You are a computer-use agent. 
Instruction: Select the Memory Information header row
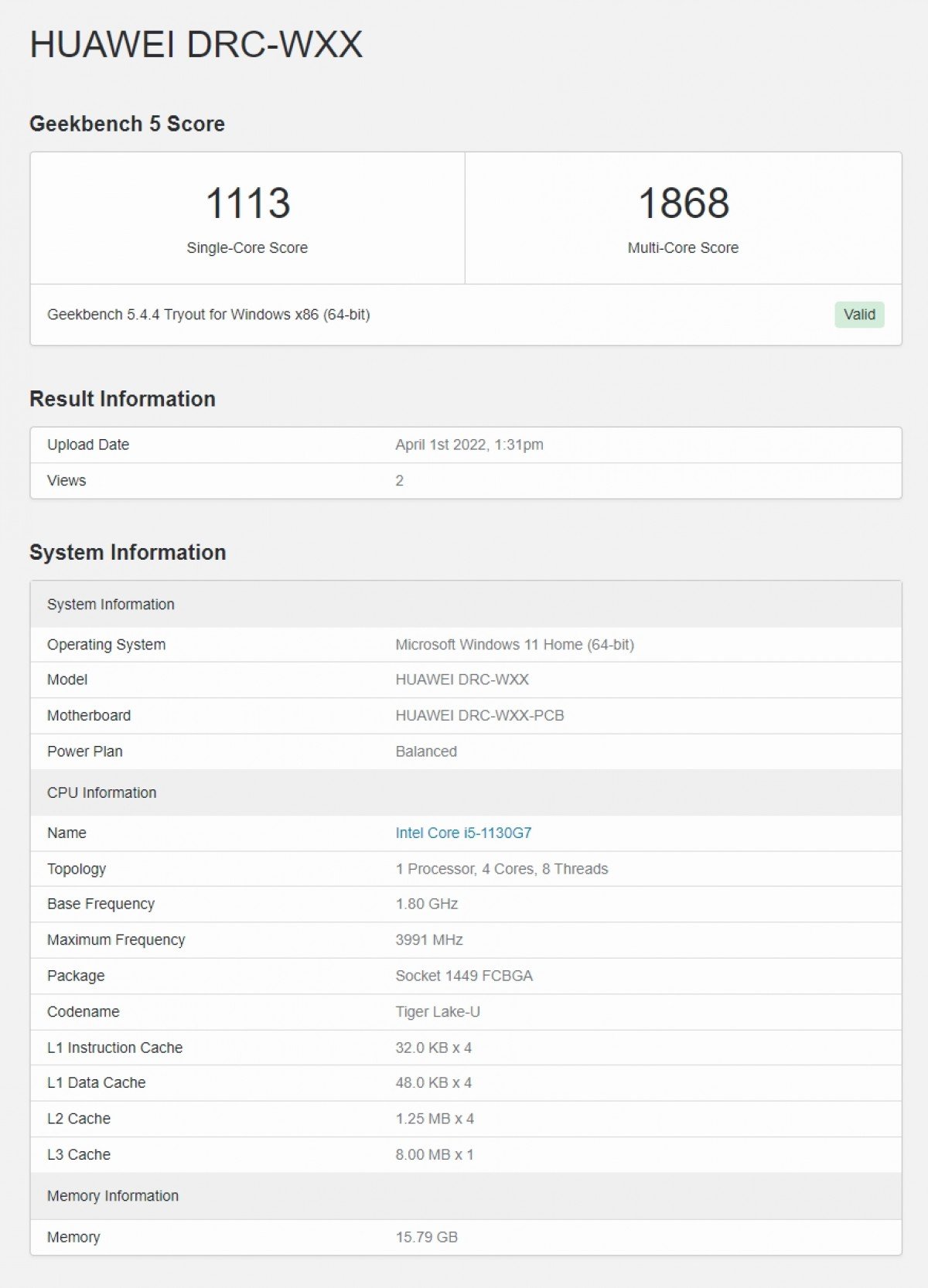coord(466,1196)
